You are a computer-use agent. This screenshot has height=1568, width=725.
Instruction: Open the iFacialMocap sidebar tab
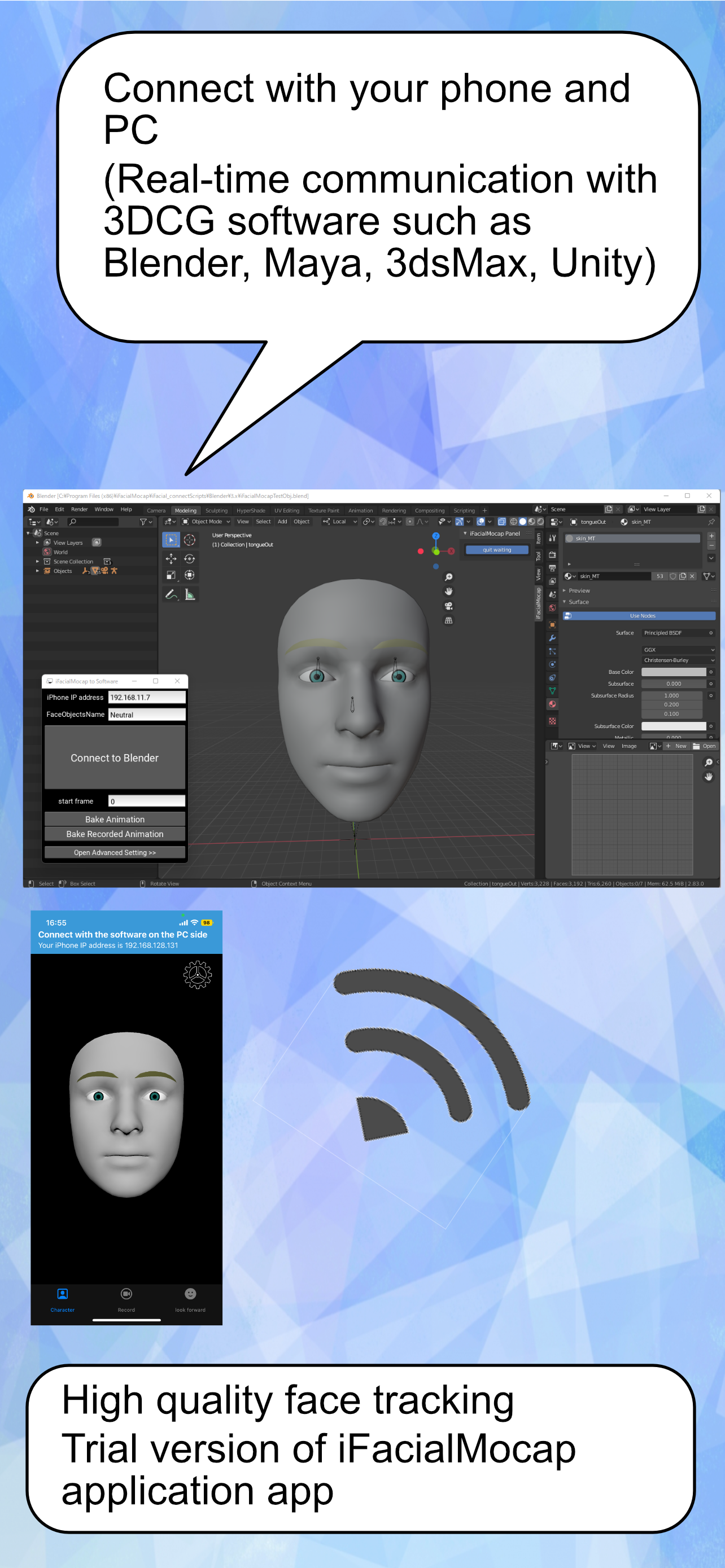point(538,603)
